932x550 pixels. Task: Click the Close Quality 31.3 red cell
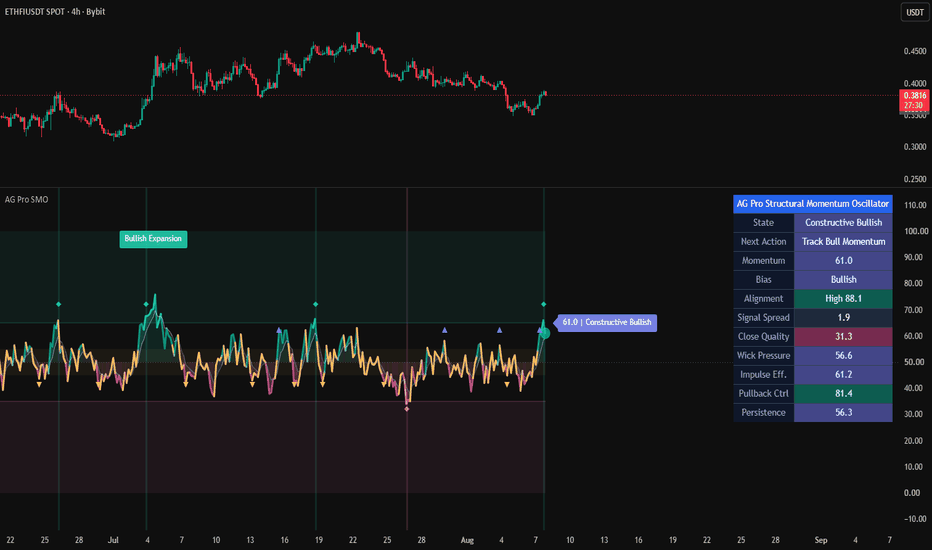tap(843, 337)
